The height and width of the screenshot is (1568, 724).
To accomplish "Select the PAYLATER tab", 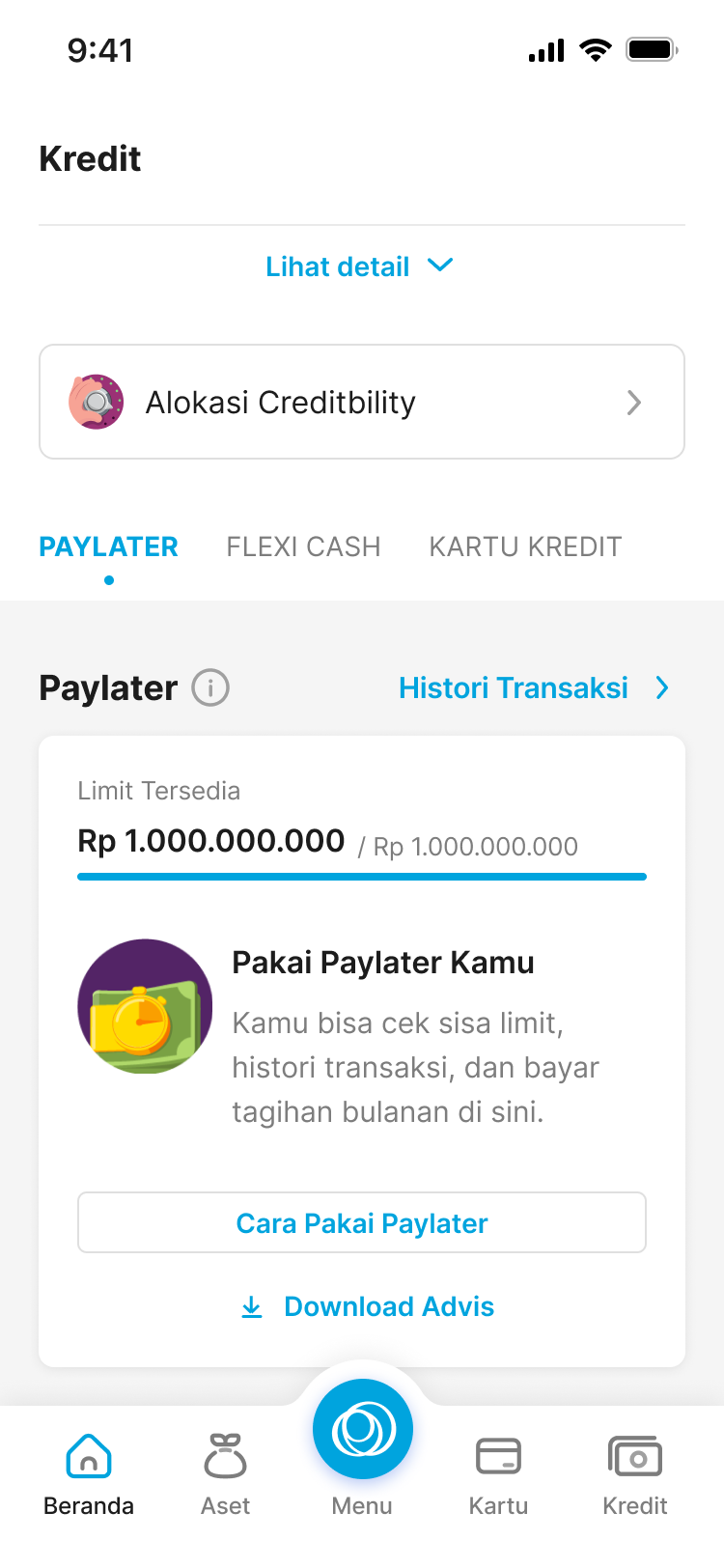I will click(108, 546).
